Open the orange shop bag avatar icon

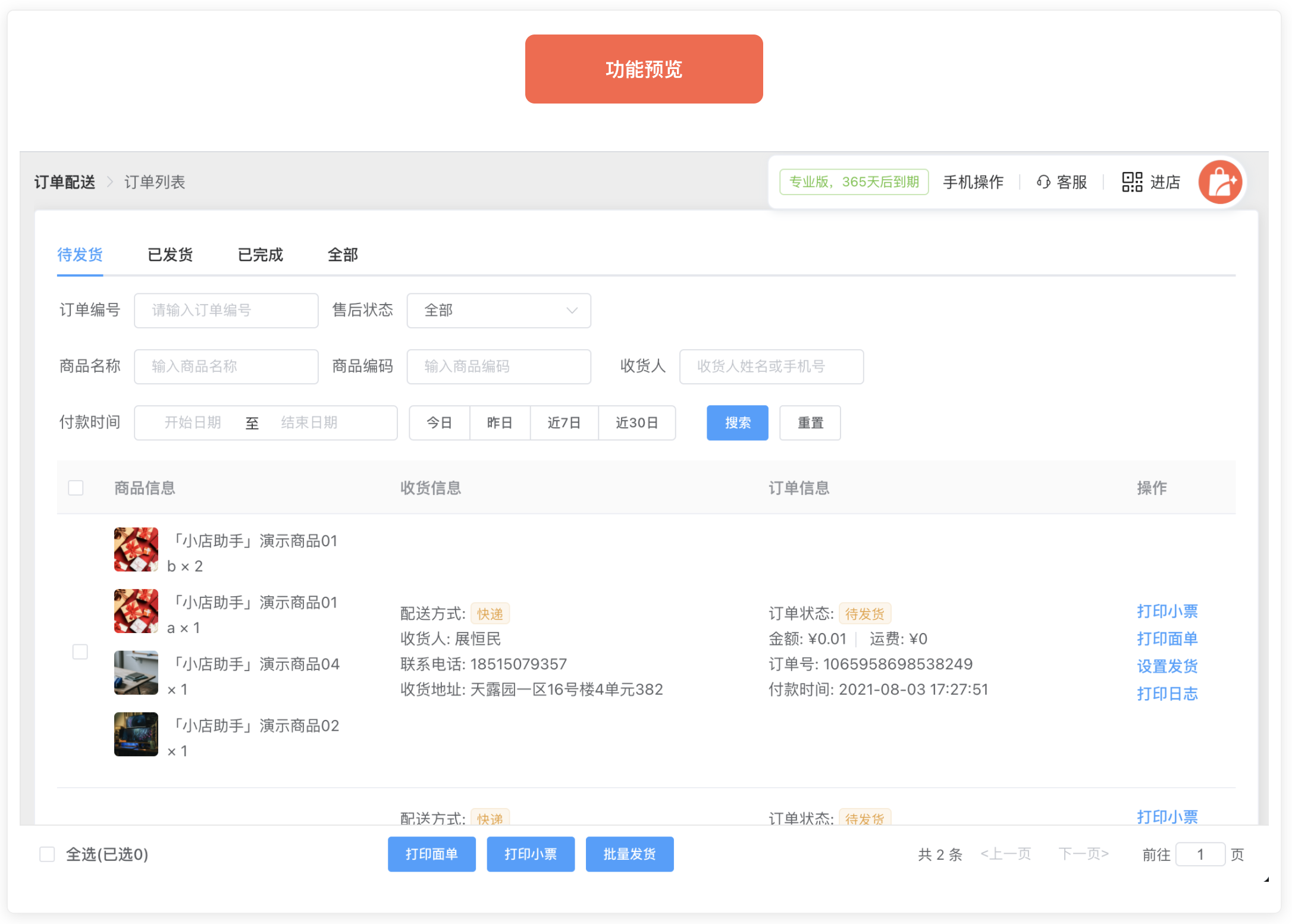pos(1220,182)
